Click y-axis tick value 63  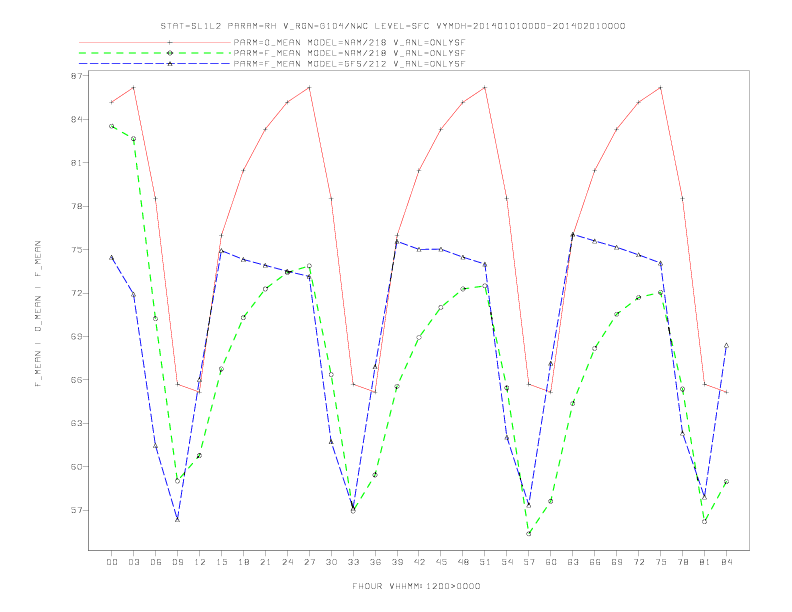pos(77,423)
